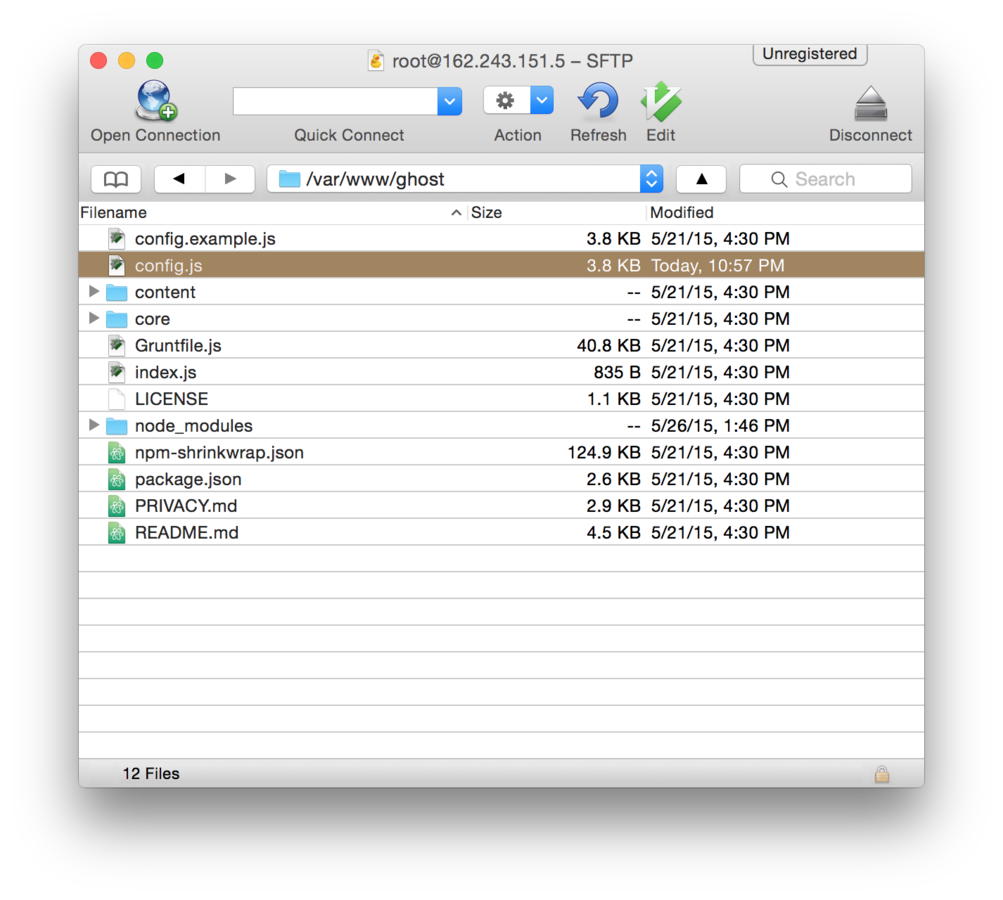Click the node_modules folder name
The height and width of the screenshot is (900, 1003).
point(194,426)
